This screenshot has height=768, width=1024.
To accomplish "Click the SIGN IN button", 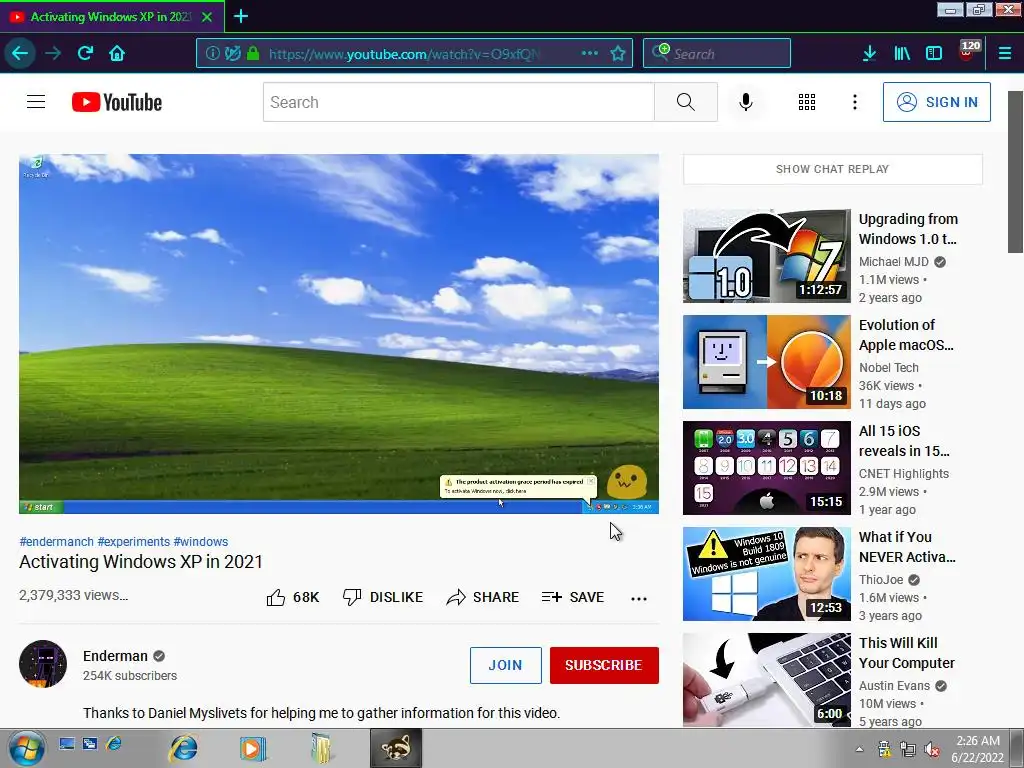I will click(936, 102).
